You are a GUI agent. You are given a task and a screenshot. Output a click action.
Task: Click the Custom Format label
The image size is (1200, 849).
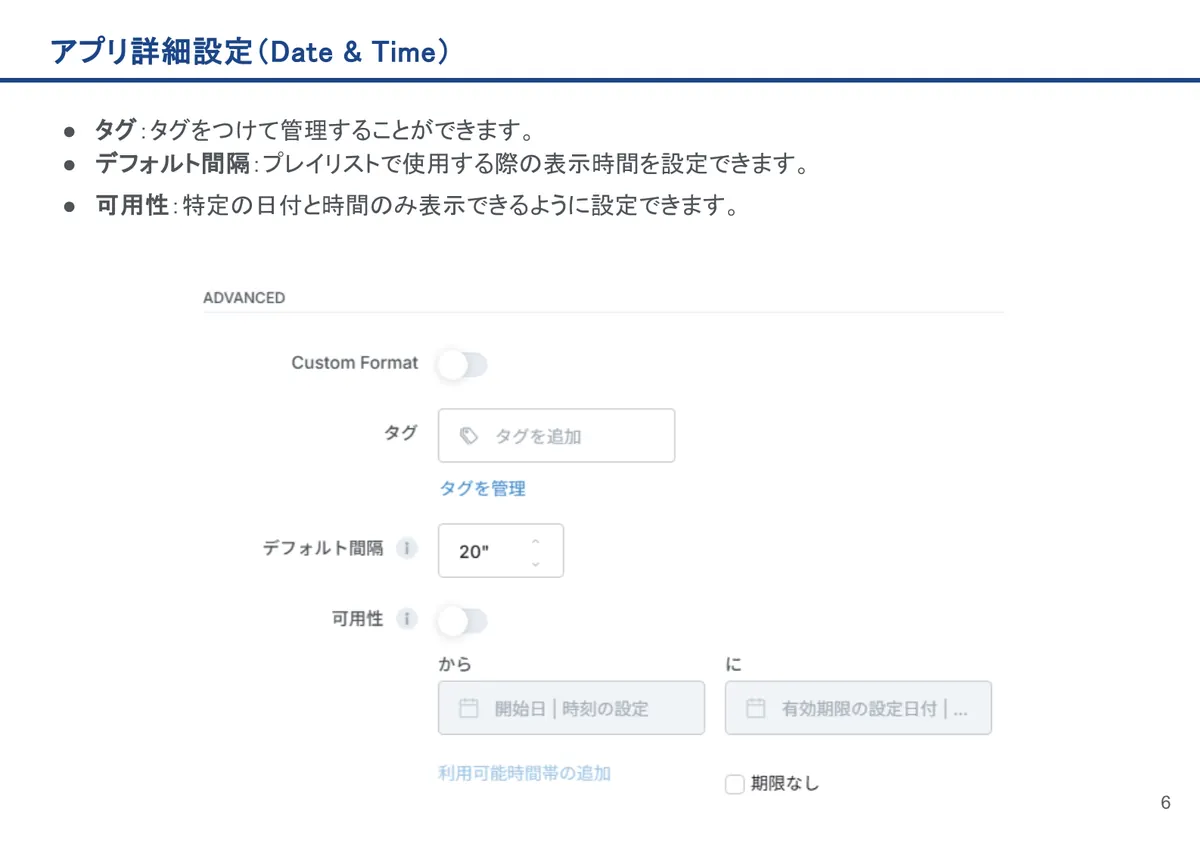coord(355,363)
